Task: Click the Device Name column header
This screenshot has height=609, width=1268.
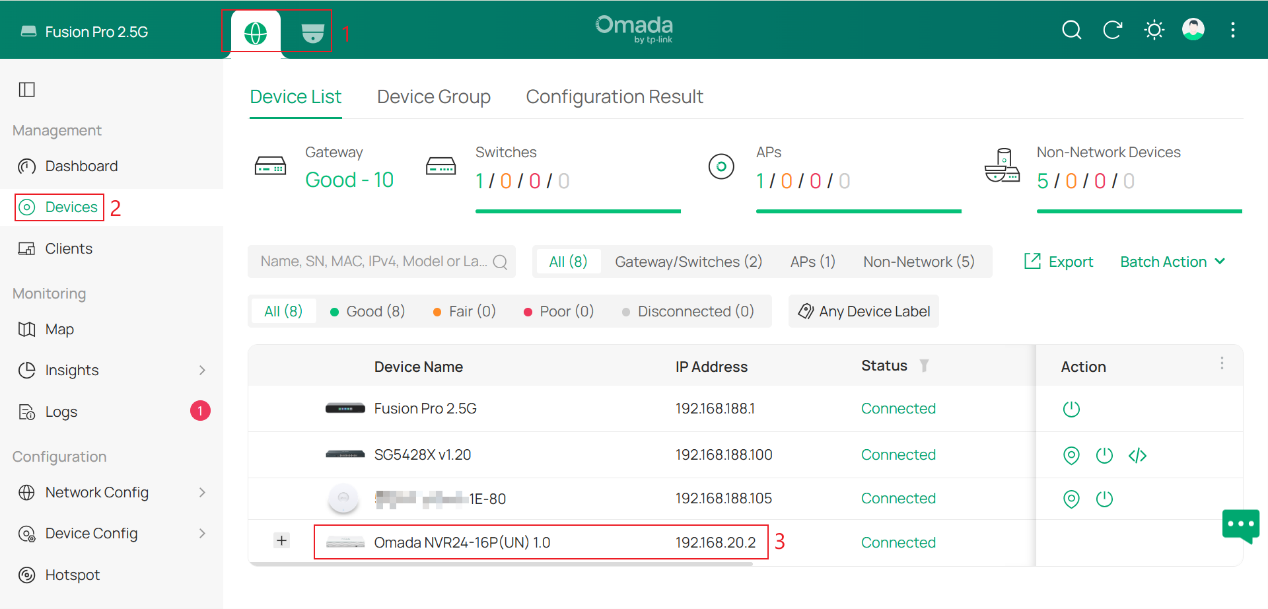Action: point(418,367)
